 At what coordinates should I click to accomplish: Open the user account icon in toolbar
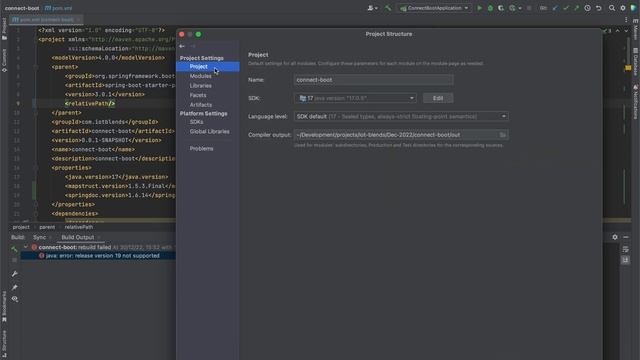click(x=371, y=8)
